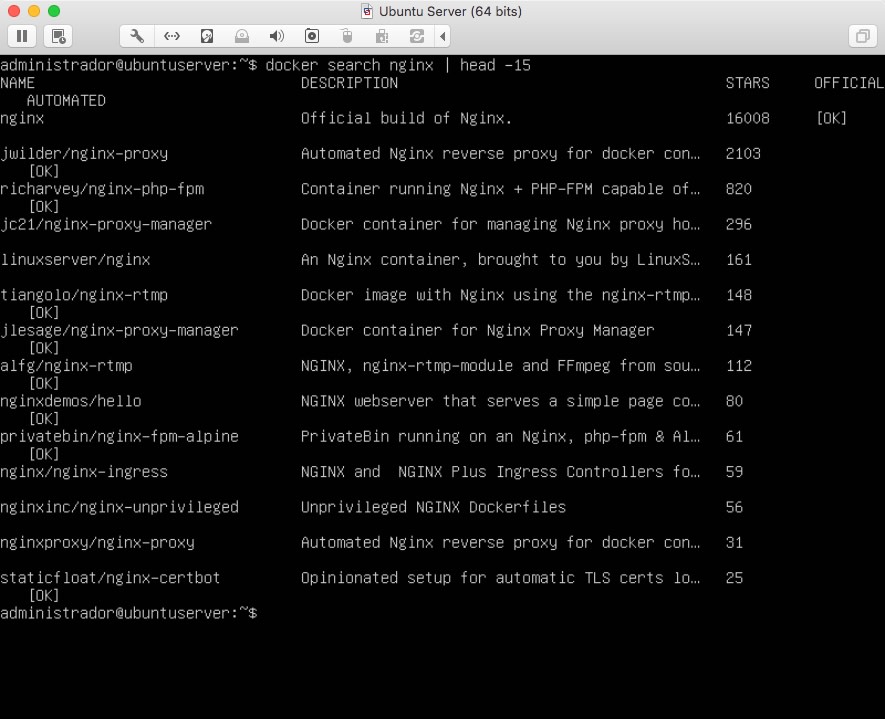Open the snapshots button in toolbar
This screenshot has width=885, height=719.
coord(58,37)
